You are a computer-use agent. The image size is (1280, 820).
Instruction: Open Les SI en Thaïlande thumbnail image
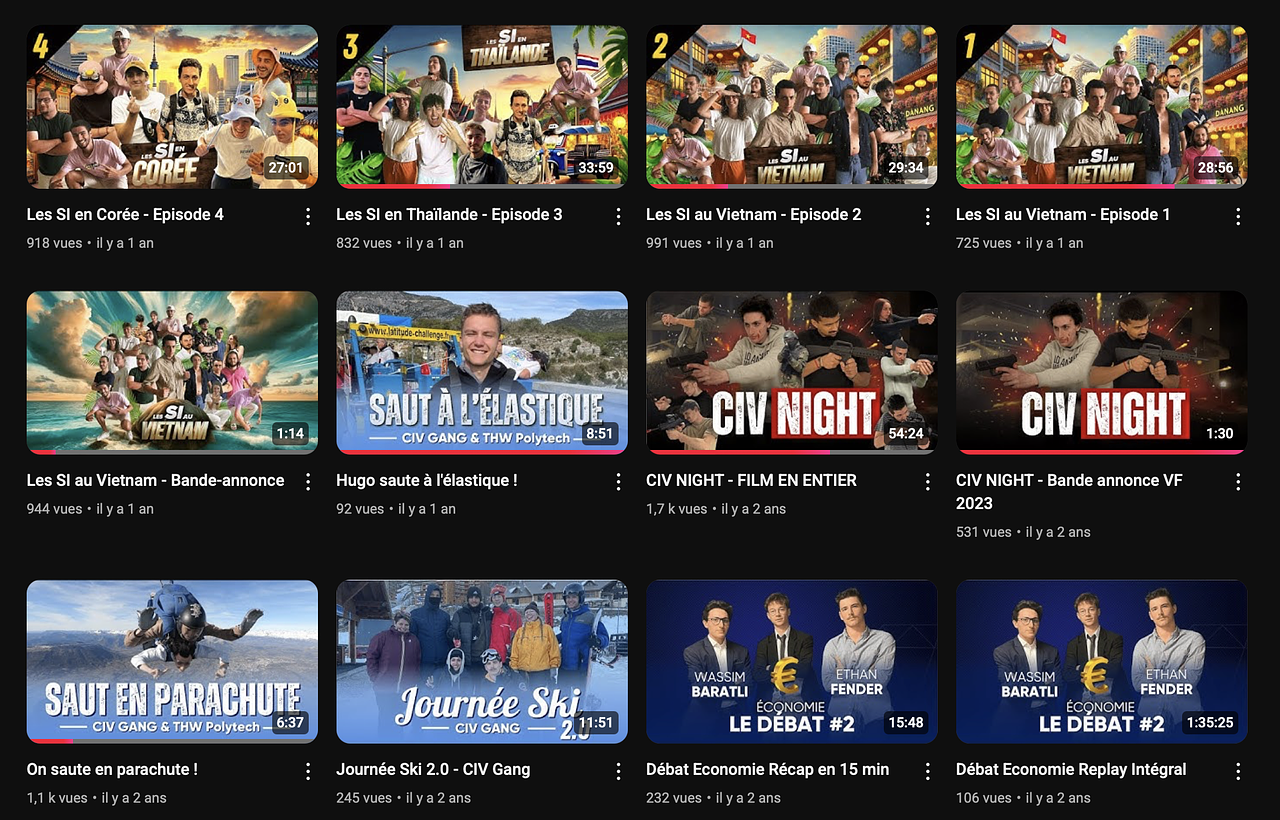482,106
